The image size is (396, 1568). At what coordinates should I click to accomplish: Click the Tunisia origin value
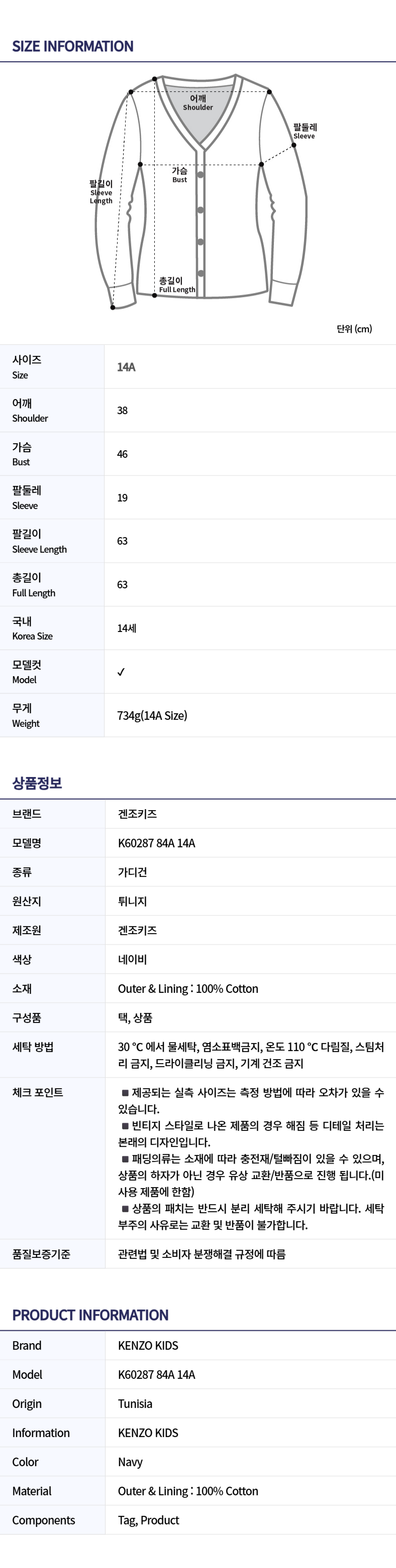(135, 1404)
